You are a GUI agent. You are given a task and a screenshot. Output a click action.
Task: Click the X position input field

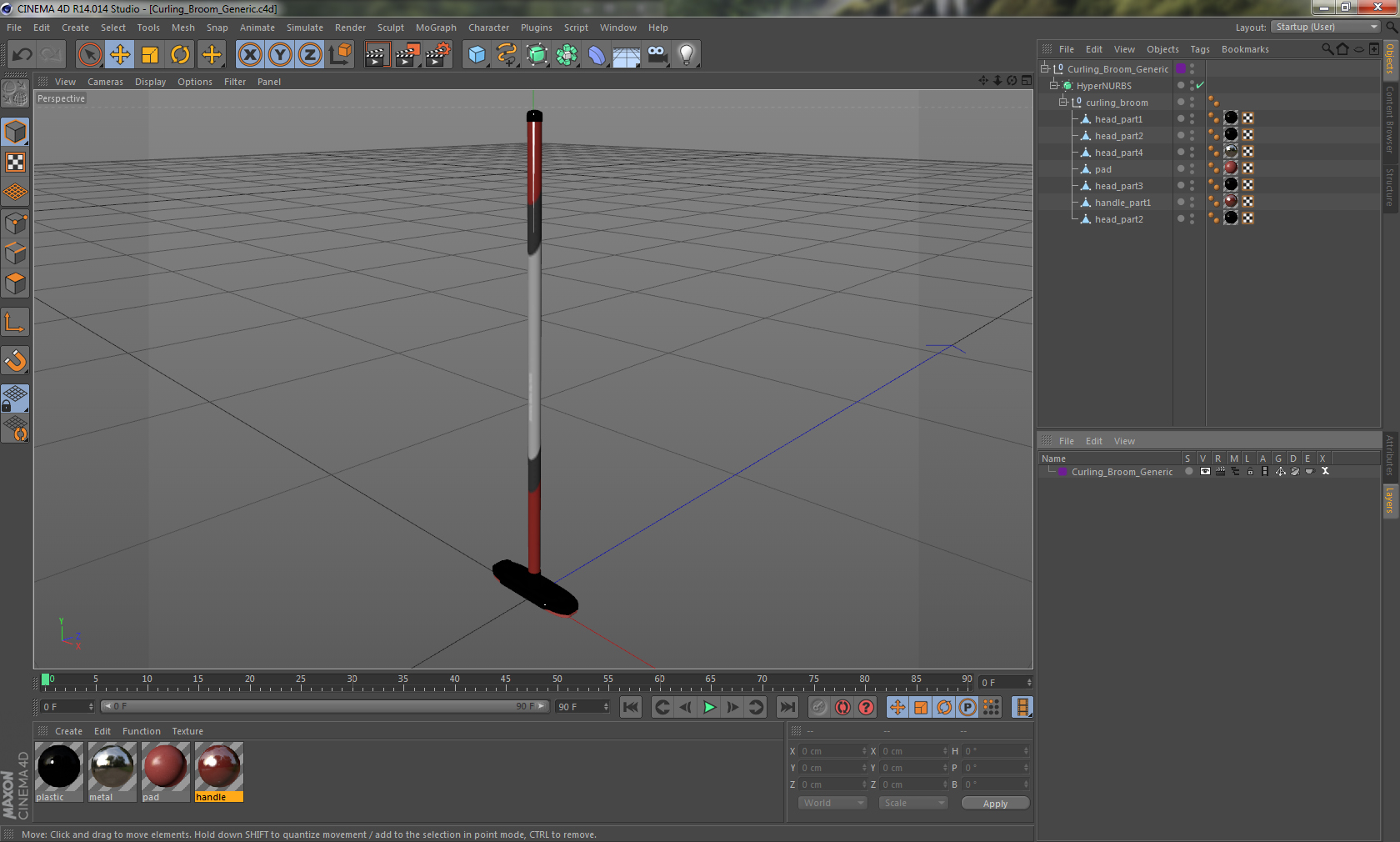click(x=833, y=751)
